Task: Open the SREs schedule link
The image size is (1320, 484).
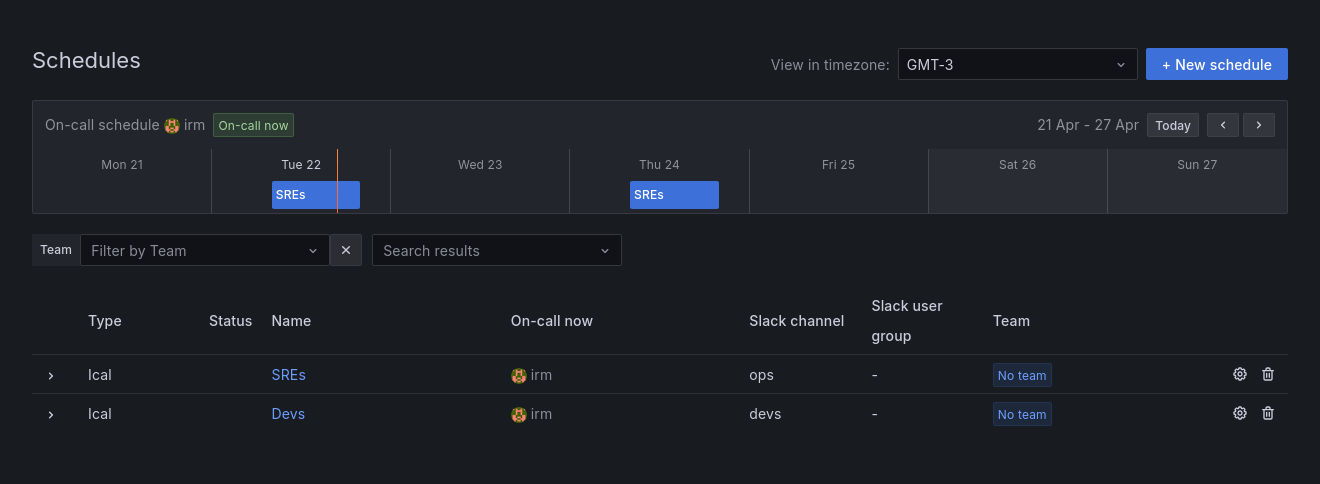Action: pyautogui.click(x=288, y=375)
